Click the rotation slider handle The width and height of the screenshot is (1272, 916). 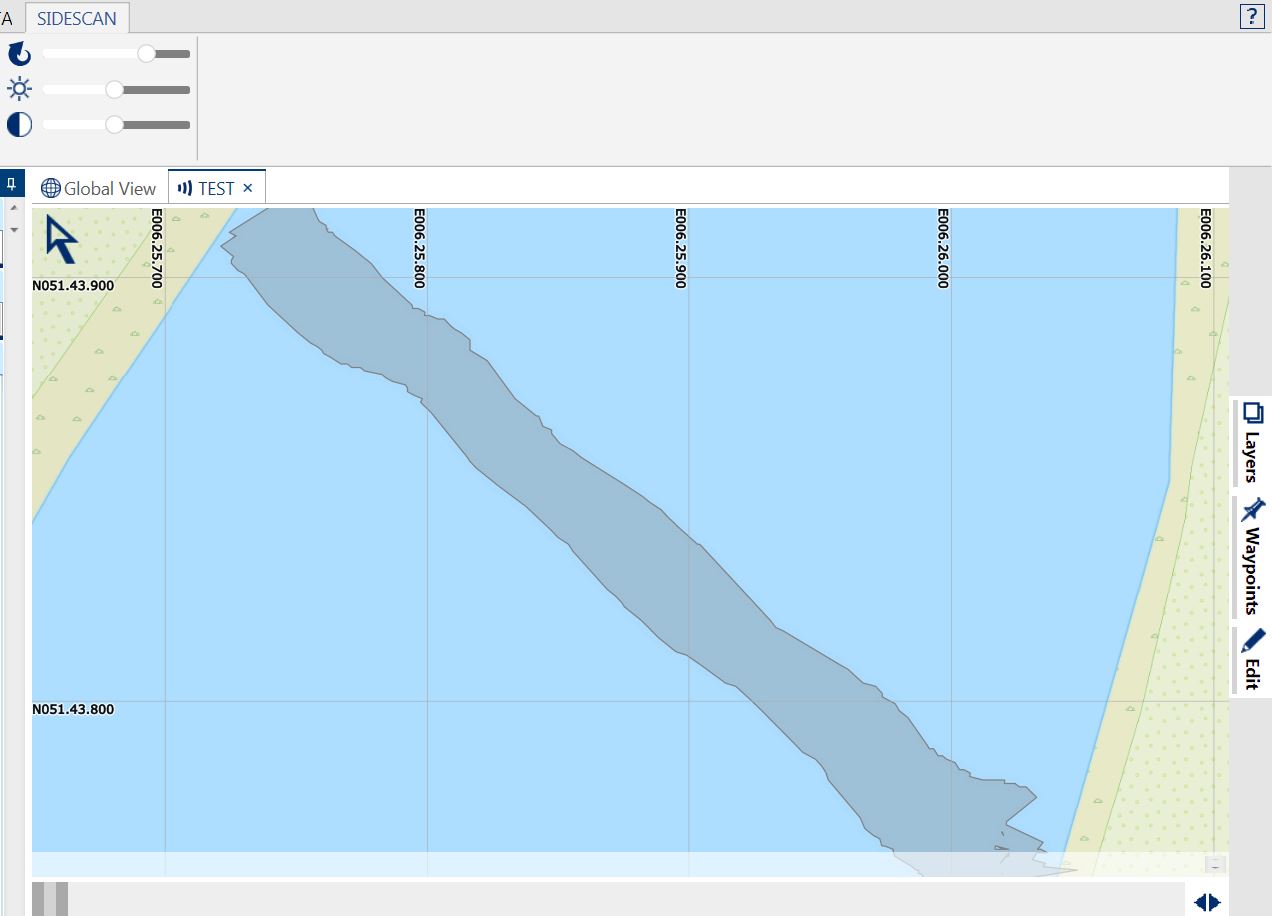coord(146,54)
